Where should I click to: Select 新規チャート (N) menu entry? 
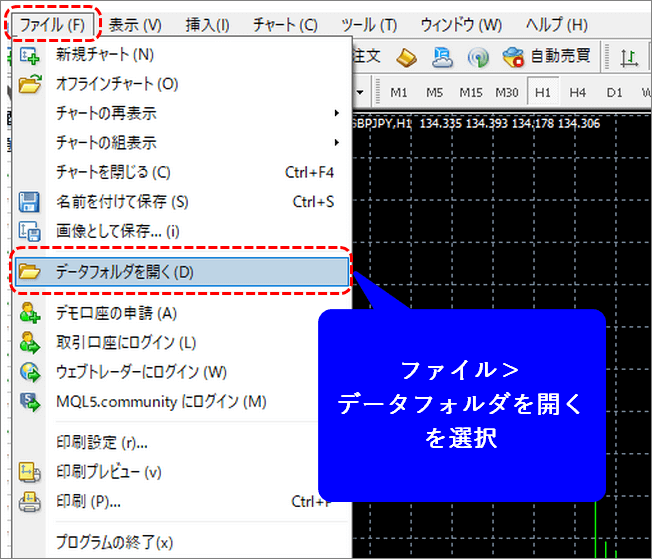(180, 54)
